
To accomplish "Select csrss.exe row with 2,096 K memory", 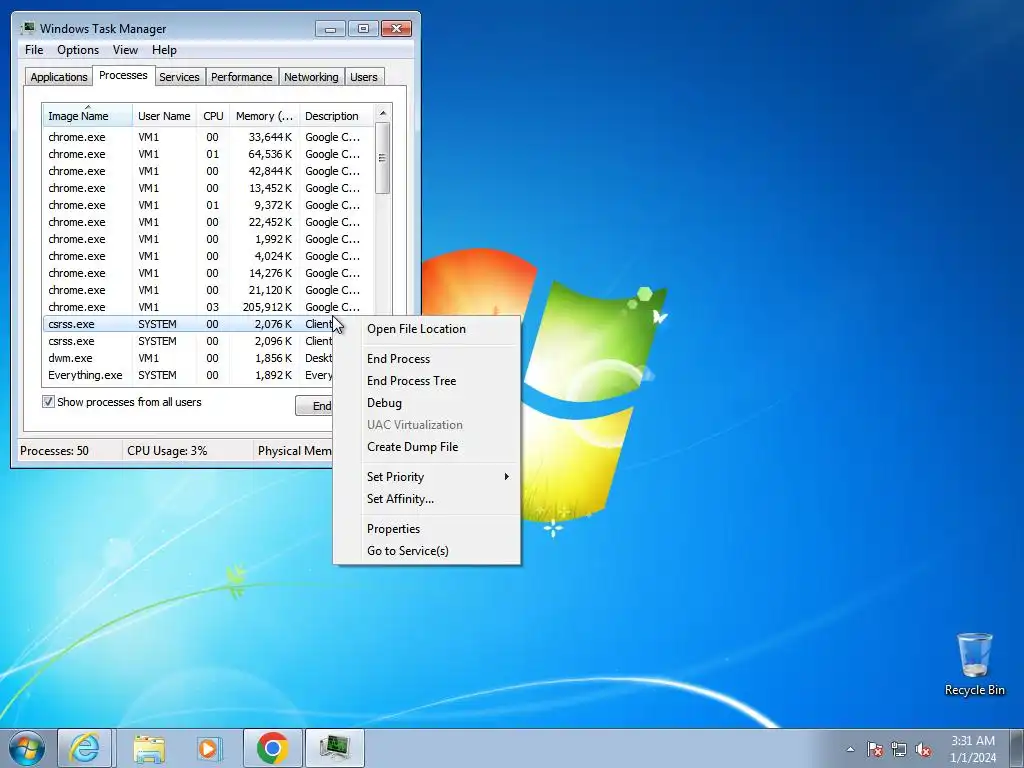I will click(x=189, y=341).
